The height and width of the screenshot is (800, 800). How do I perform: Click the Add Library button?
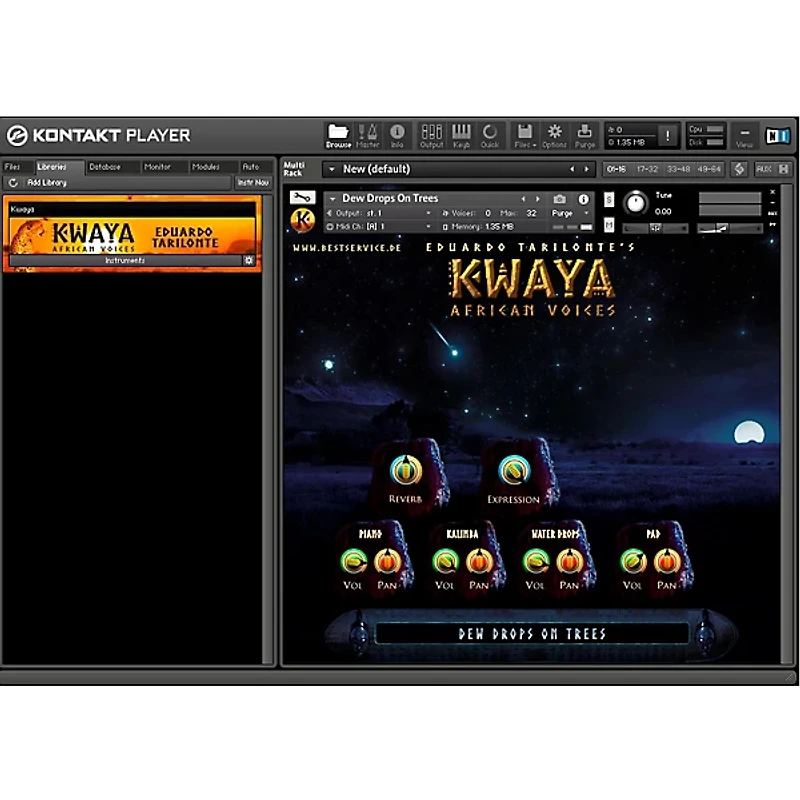pyautogui.click(x=46, y=183)
